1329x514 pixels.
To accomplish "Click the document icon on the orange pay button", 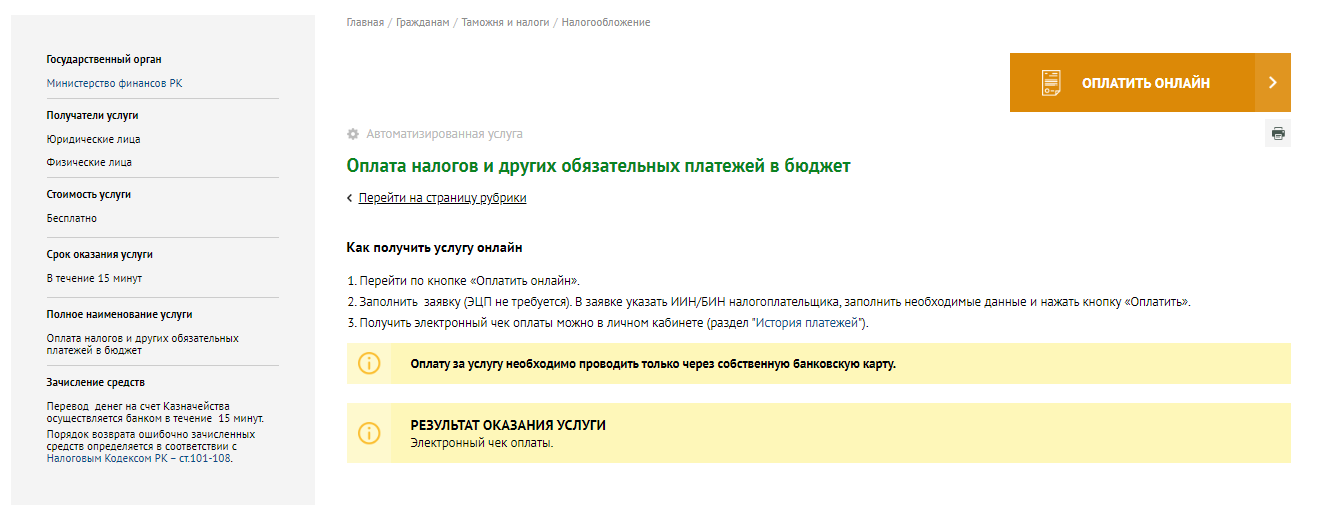I will click(x=1050, y=83).
